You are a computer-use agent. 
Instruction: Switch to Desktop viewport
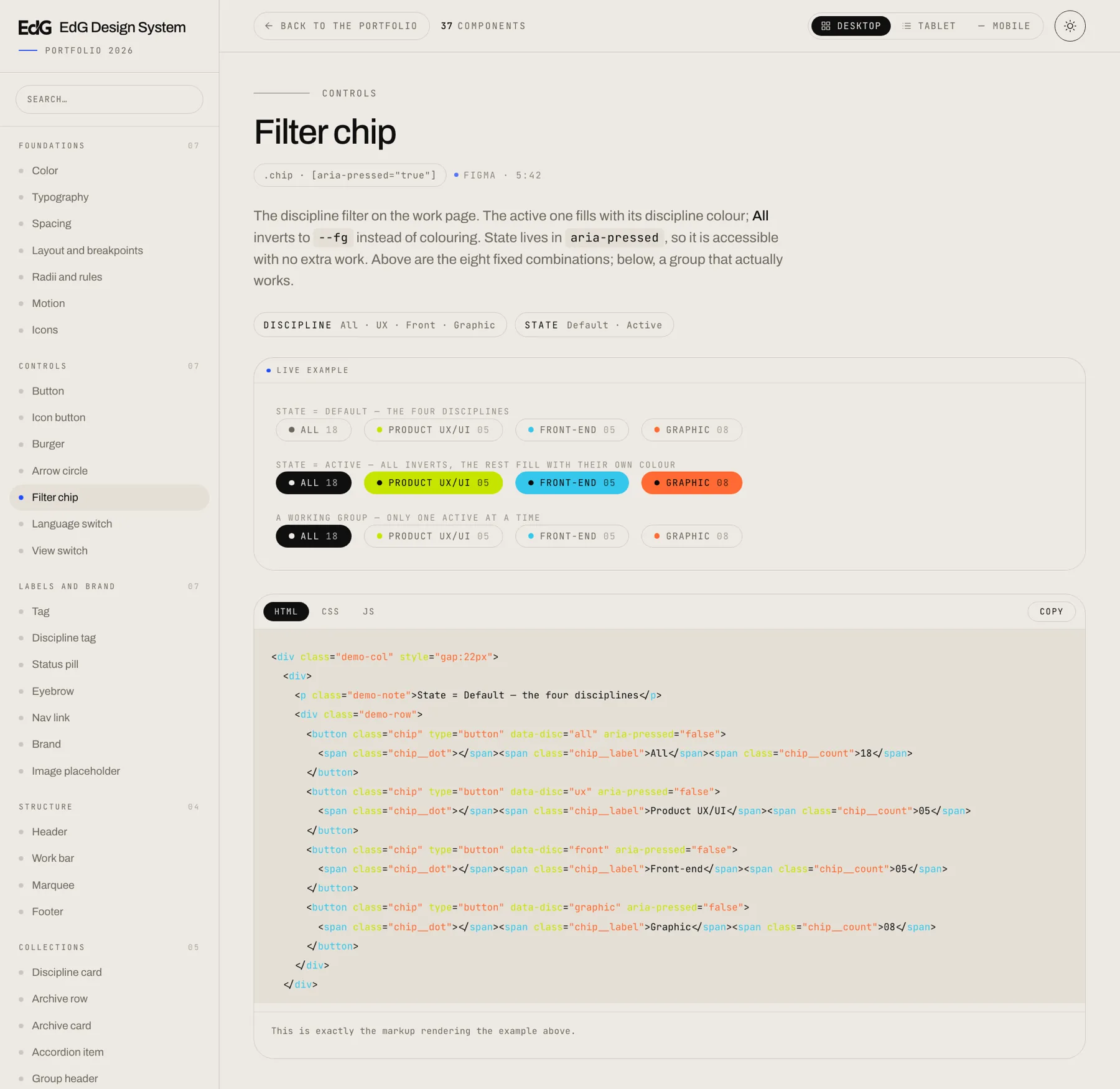coord(851,26)
